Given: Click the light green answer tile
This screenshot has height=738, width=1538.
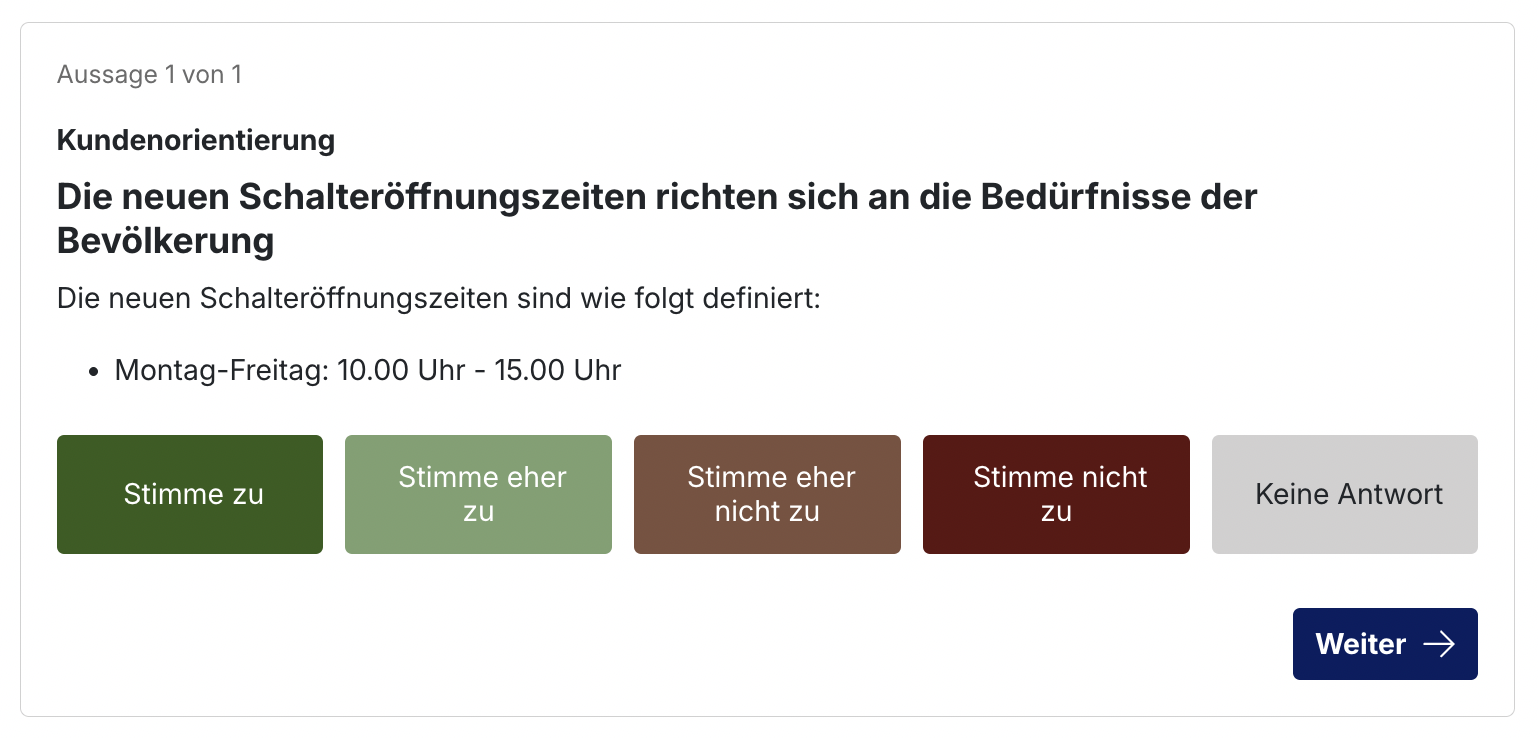Looking at the screenshot, I should point(478,494).
